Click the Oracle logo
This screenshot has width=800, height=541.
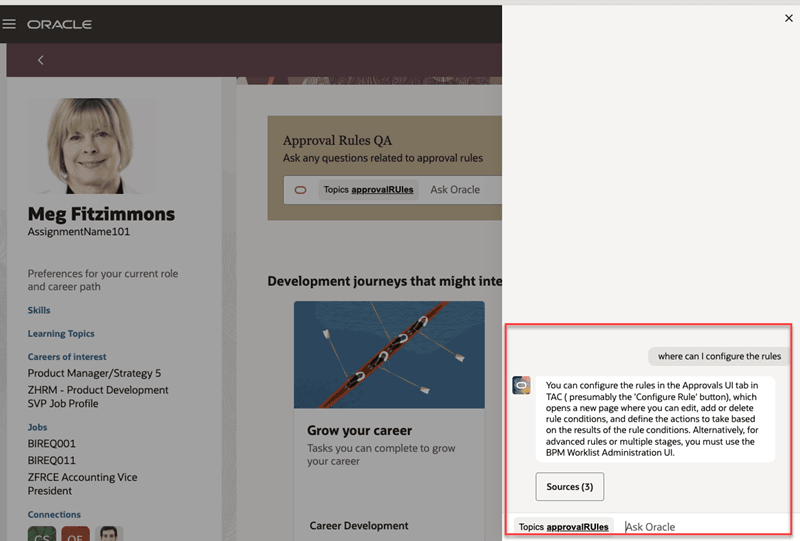(x=59, y=24)
